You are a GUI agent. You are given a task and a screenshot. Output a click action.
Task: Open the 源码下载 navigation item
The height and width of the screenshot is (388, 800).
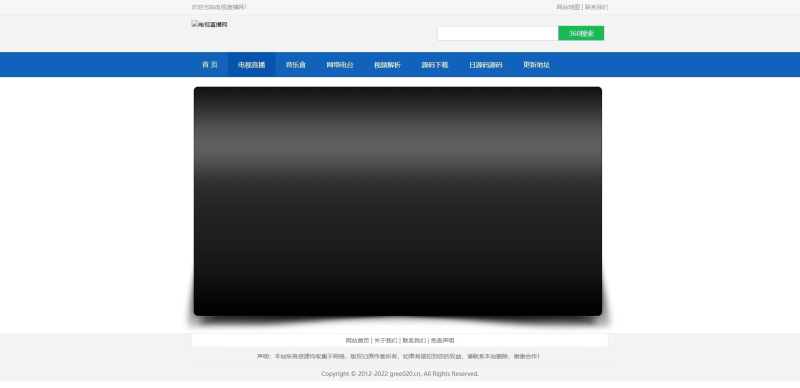435,65
